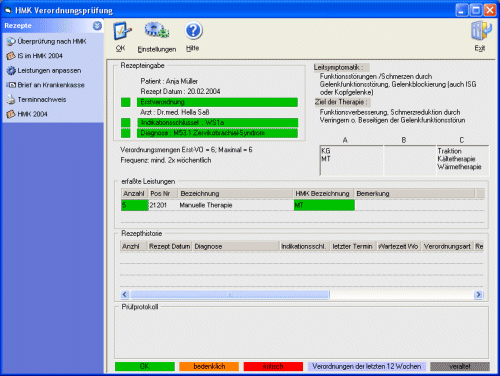Click the Indikationsschl. column header

click(x=305, y=246)
